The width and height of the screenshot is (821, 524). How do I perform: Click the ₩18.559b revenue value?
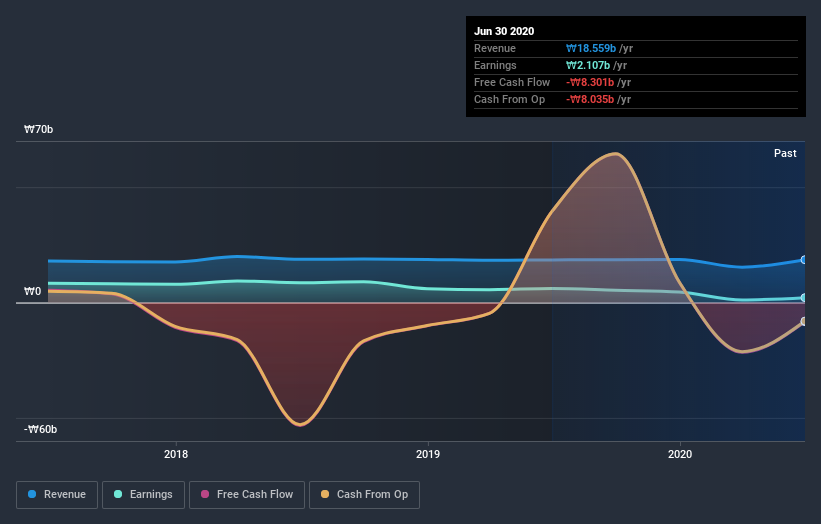591,48
